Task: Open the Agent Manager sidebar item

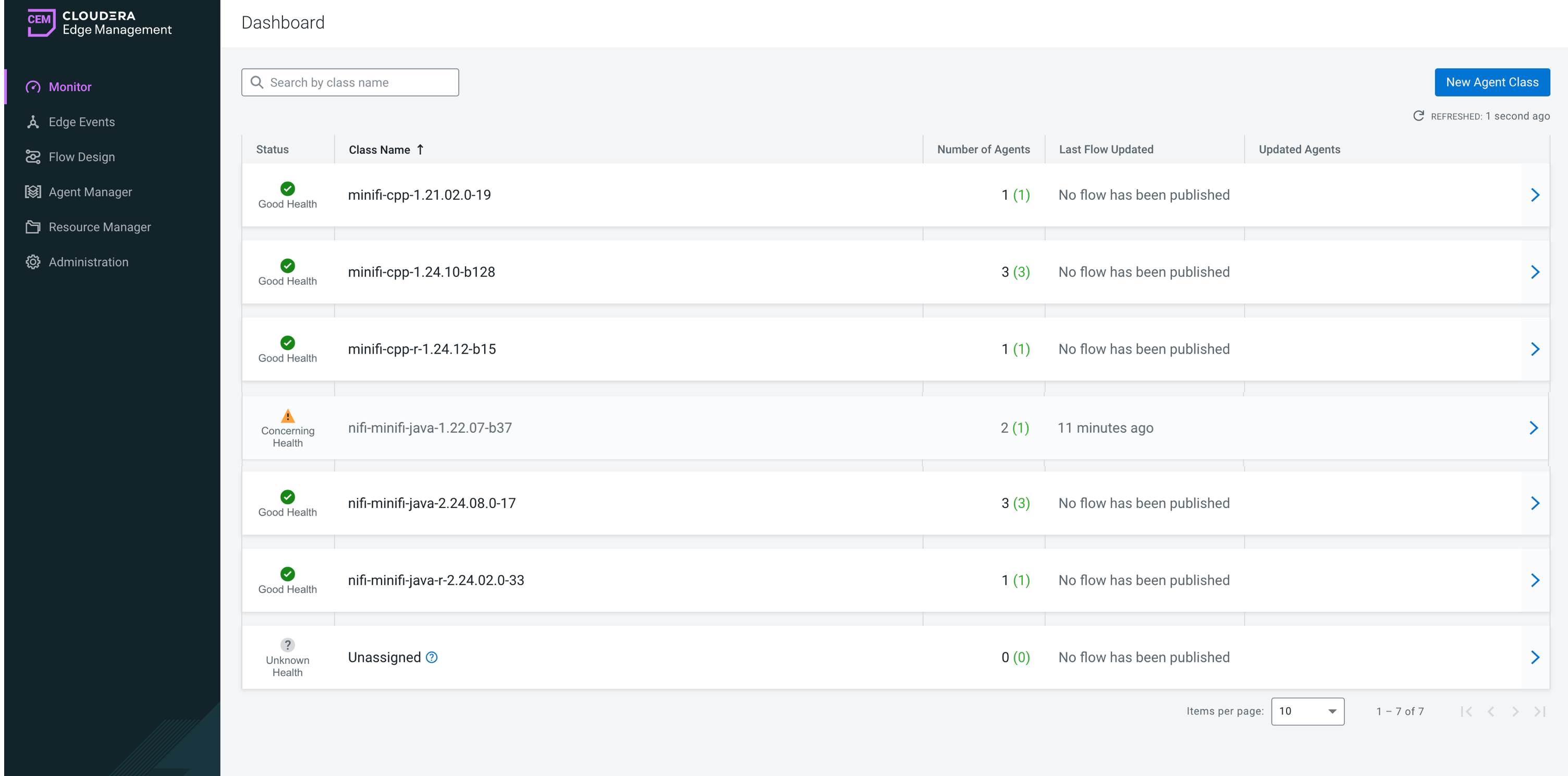Action: pos(90,192)
